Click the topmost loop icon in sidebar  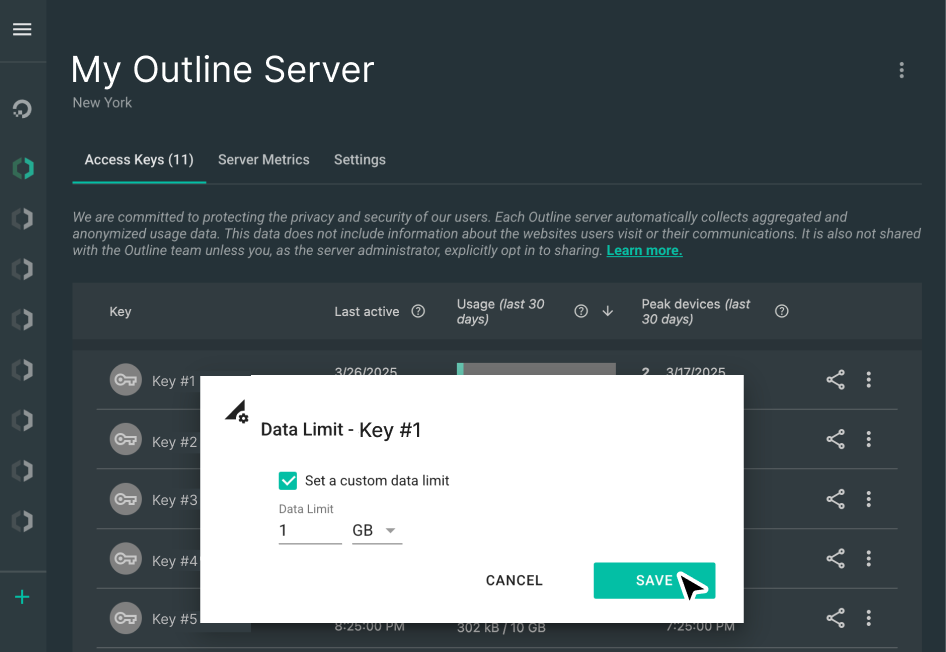pos(22,108)
